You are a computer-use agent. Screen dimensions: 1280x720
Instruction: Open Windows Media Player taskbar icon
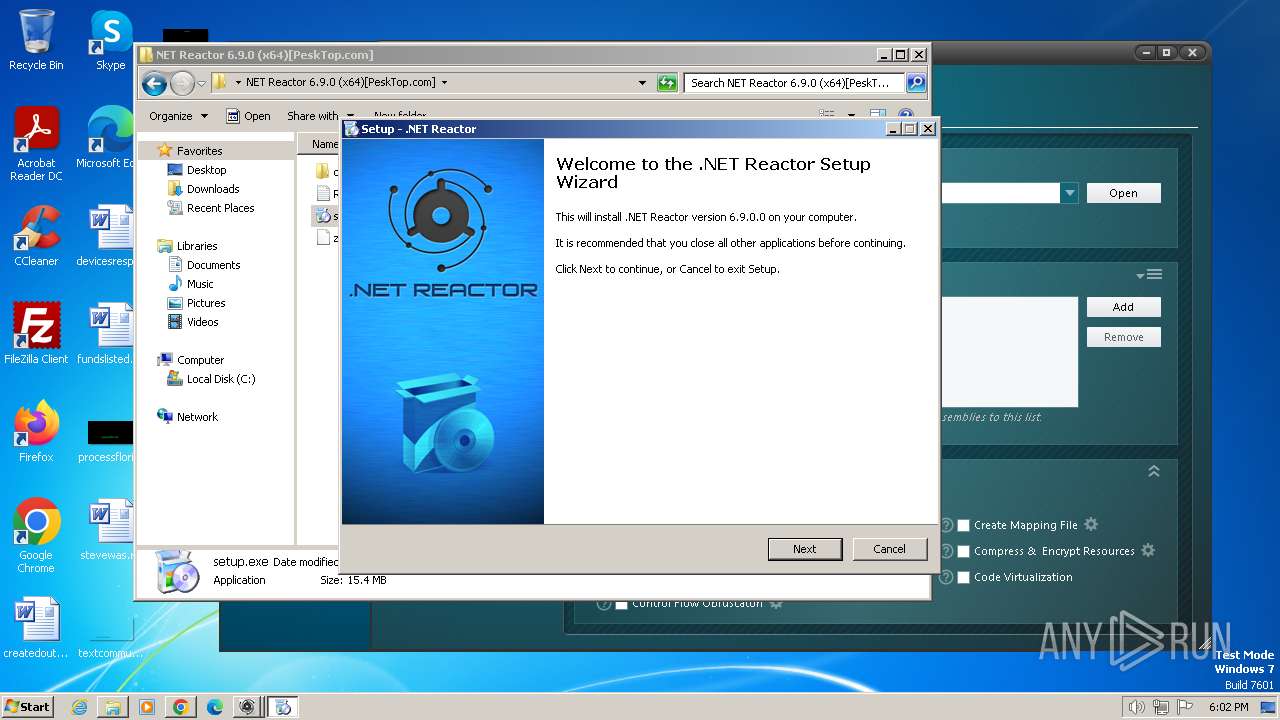[x=147, y=707]
